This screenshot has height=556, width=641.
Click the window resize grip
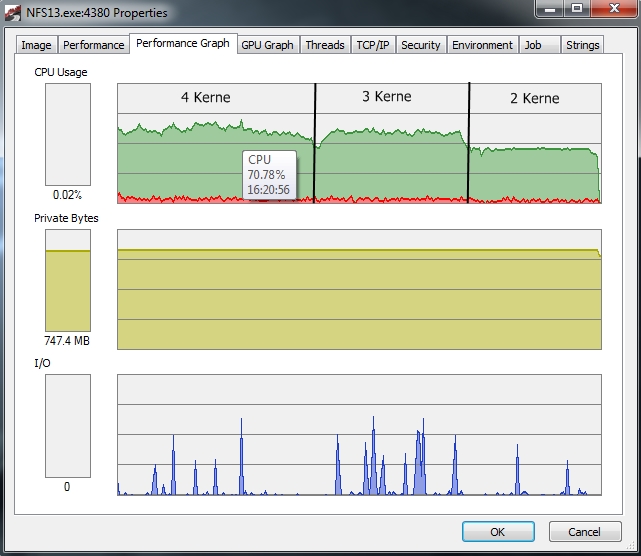[x=630, y=546]
